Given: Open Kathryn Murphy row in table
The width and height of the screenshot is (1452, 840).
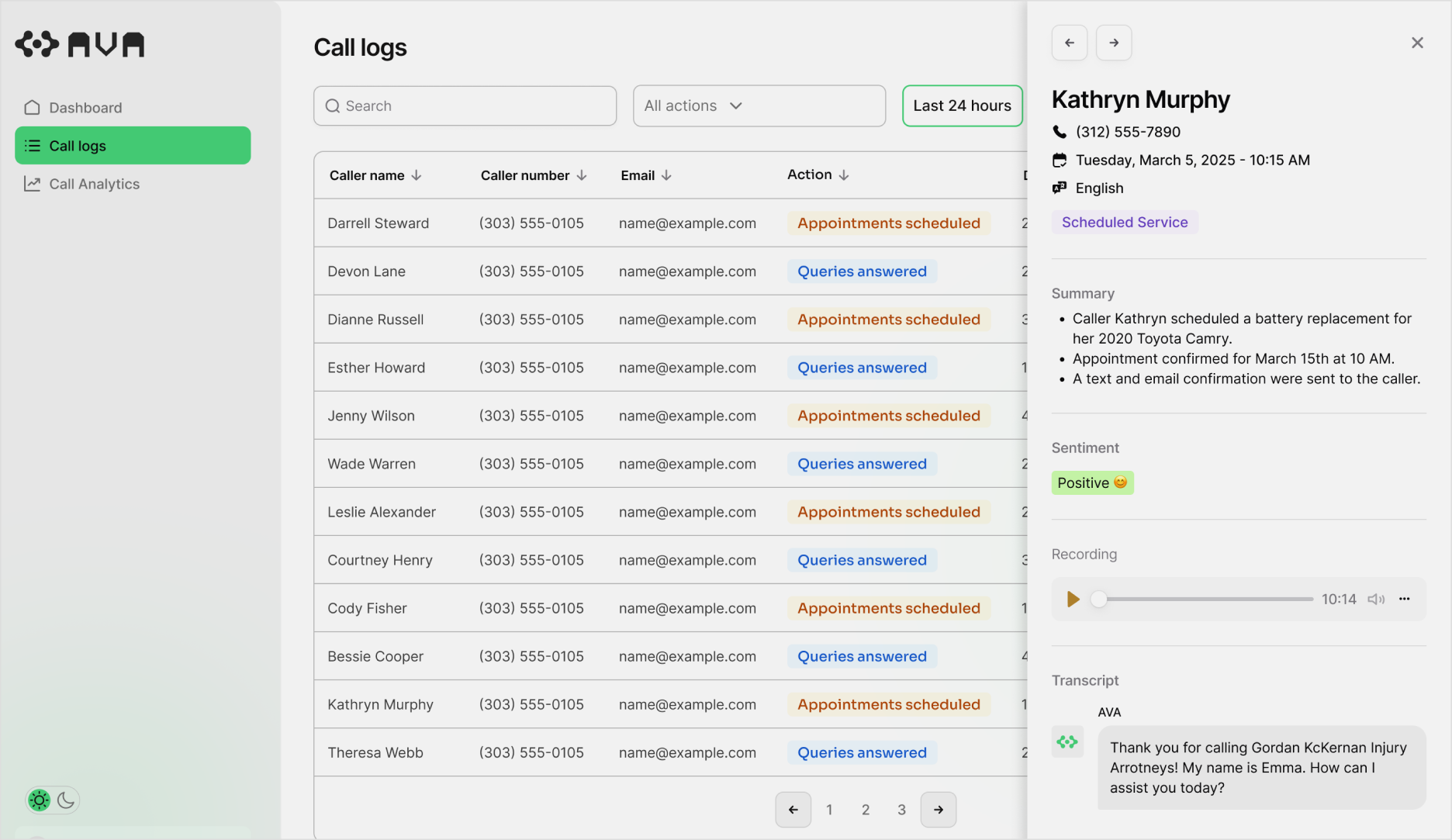Looking at the screenshot, I should [670, 704].
